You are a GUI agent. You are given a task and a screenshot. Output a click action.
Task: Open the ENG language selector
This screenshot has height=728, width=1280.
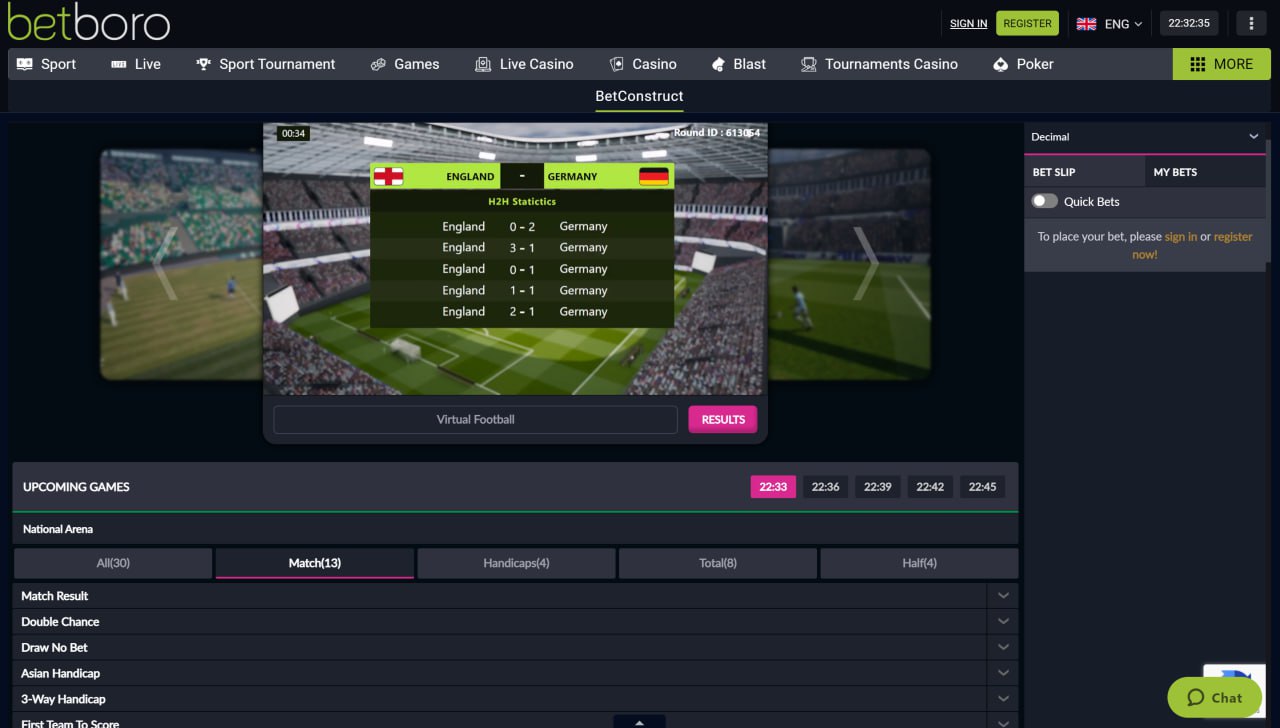click(x=1109, y=23)
